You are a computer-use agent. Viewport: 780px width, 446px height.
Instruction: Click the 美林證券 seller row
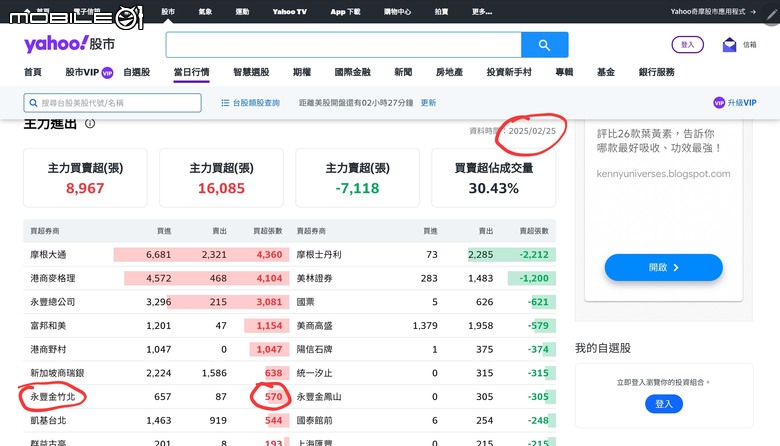tap(423, 278)
